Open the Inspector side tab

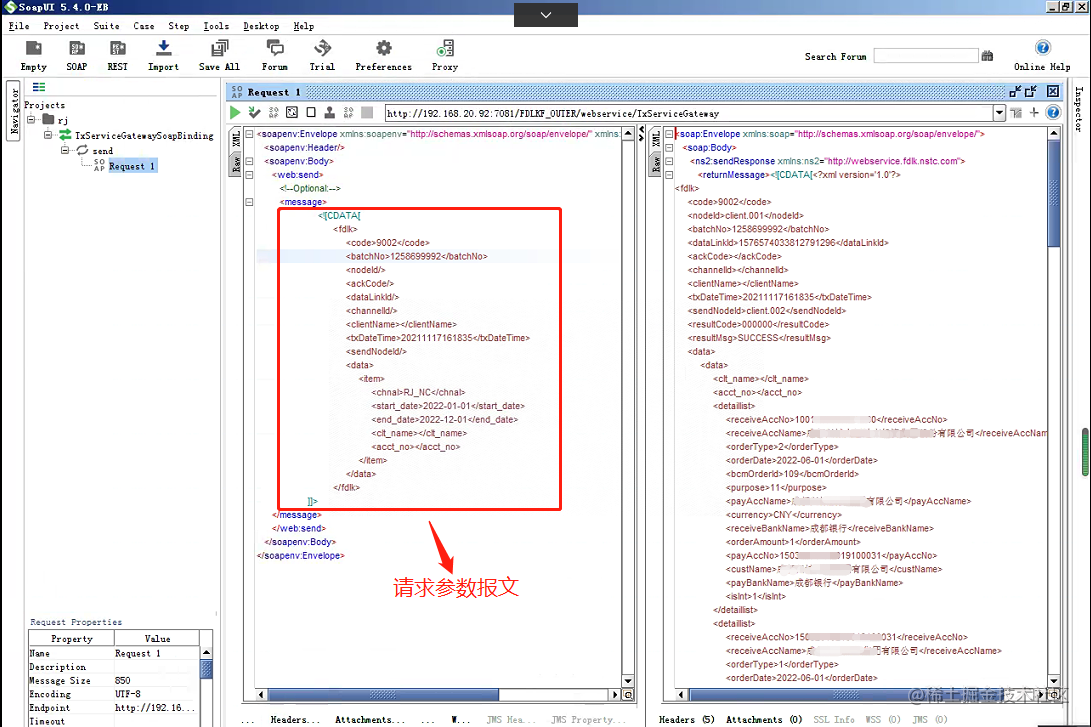[1080, 109]
